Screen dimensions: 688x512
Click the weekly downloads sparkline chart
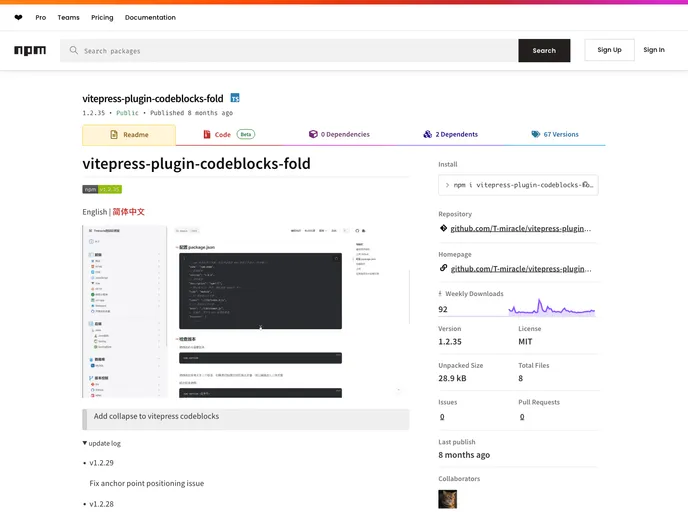(552, 307)
